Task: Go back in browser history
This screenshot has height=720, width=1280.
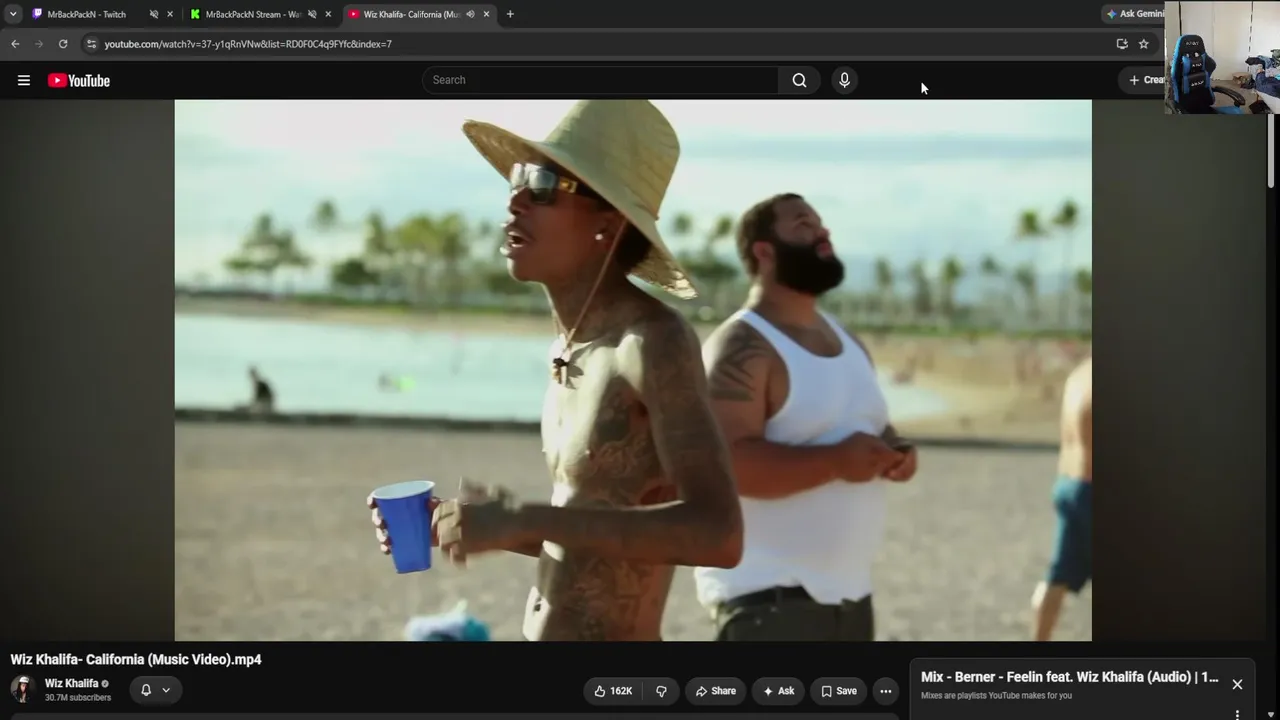Action: [15, 44]
